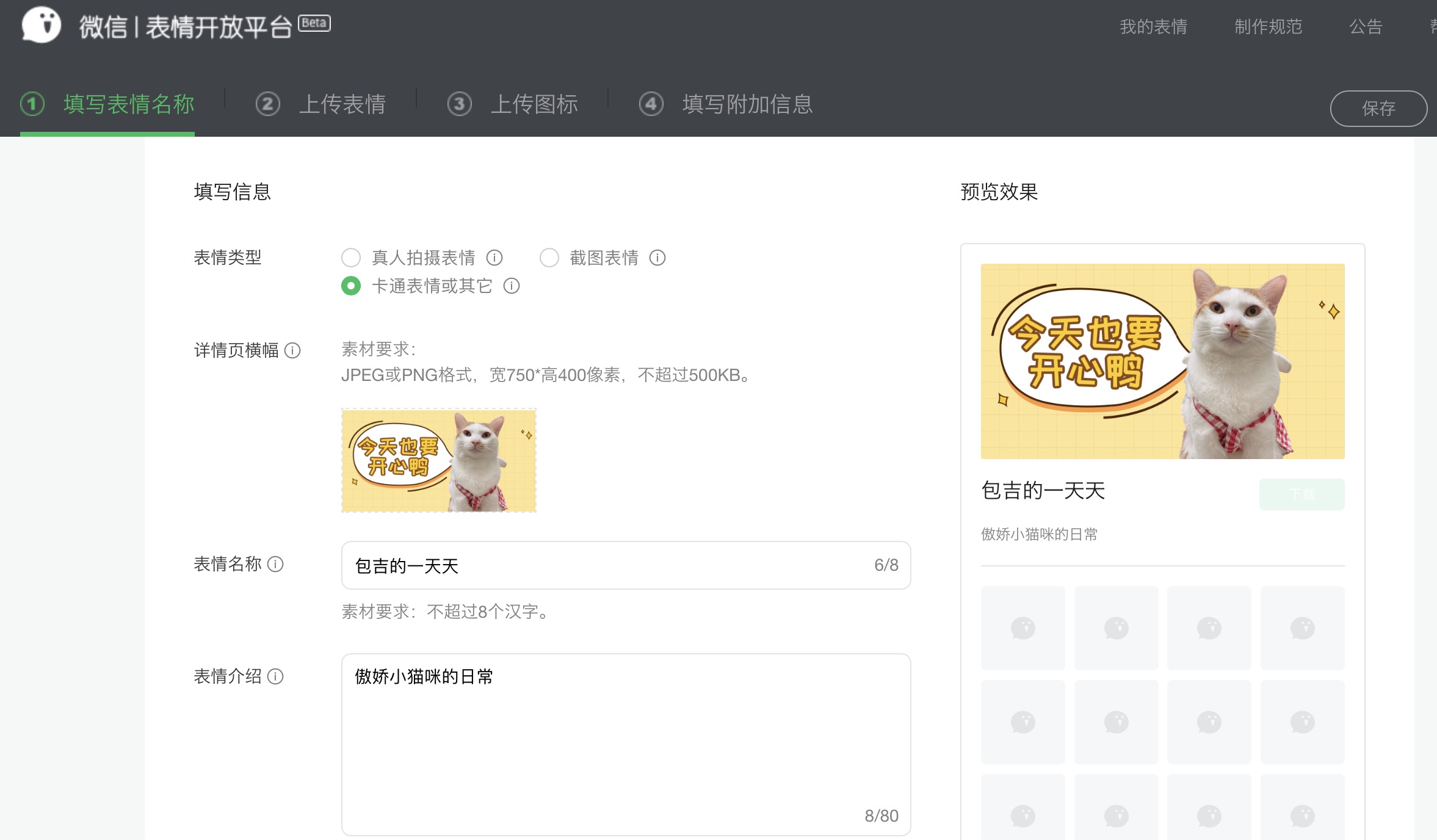1437x840 pixels.
Task: Click the uploaded banner thumbnail
Action: 439,460
